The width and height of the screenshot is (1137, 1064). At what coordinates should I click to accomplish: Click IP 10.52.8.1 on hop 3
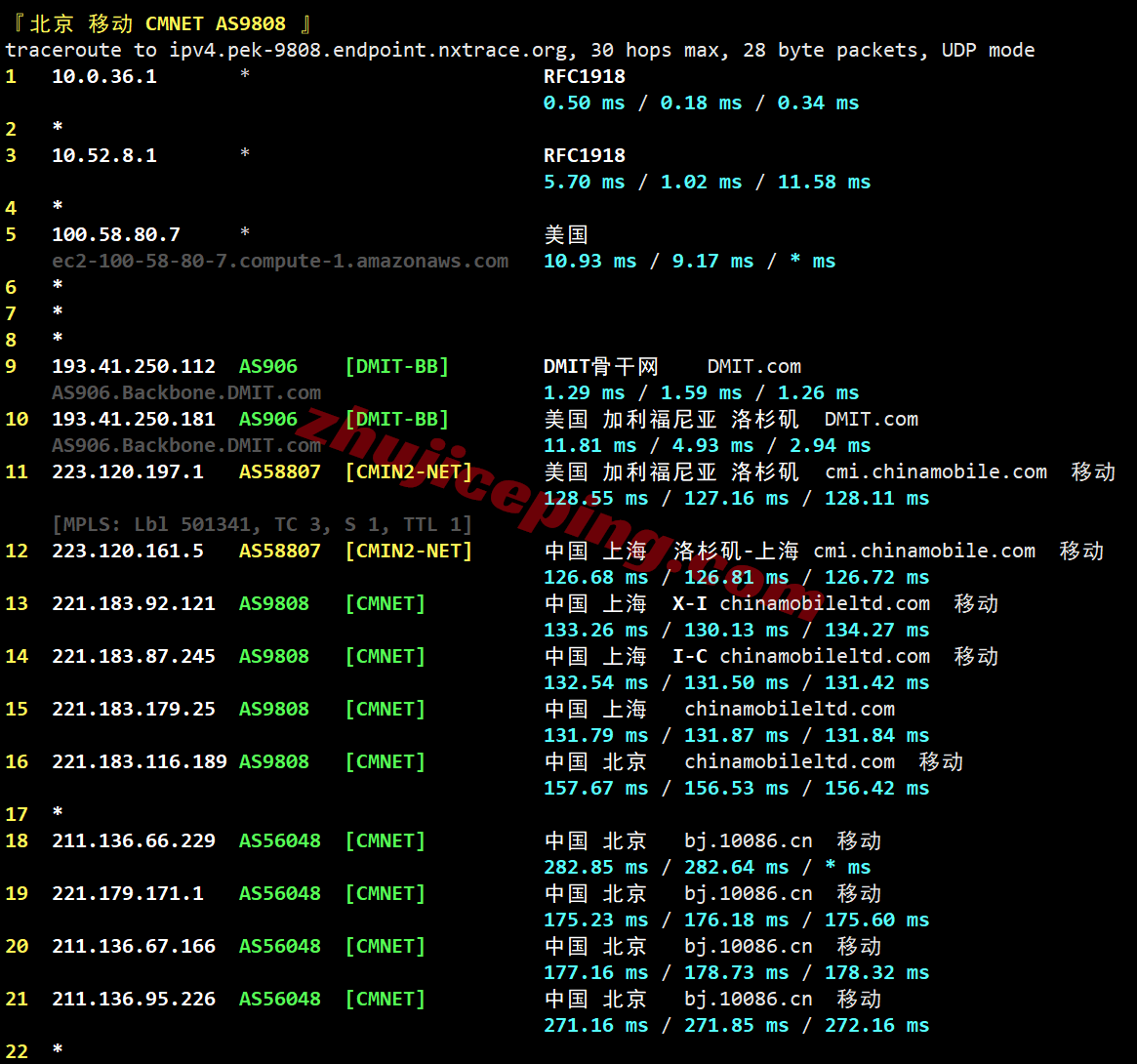(x=104, y=155)
